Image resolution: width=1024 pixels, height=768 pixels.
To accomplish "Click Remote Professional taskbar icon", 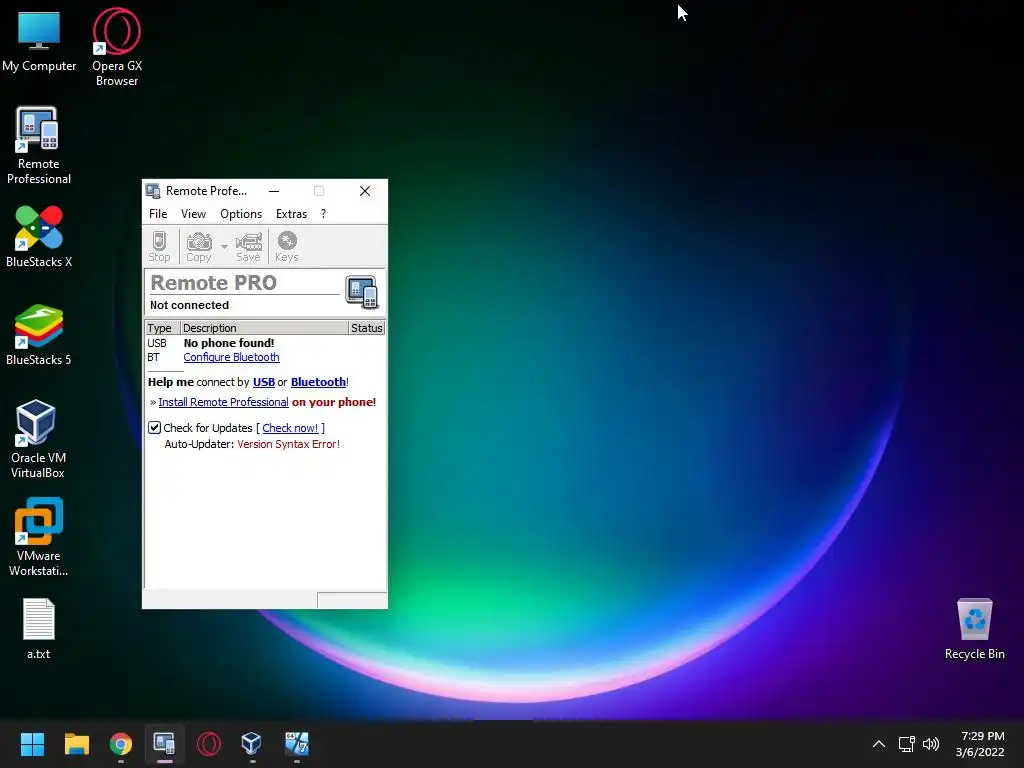I will tap(165, 744).
